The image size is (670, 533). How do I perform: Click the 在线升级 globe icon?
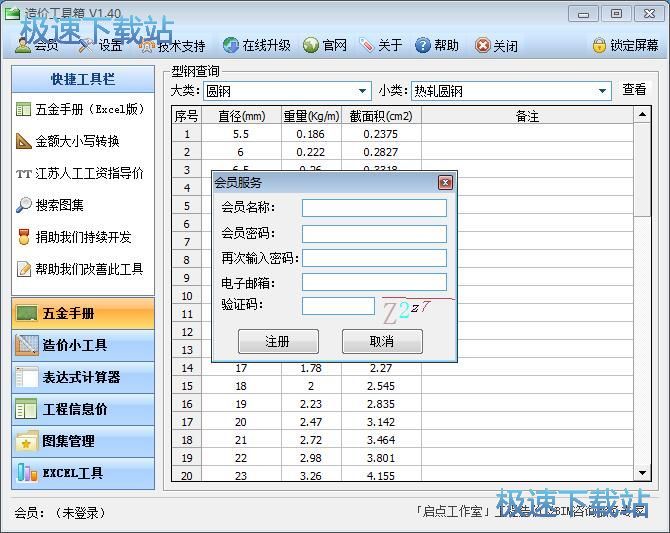231,45
